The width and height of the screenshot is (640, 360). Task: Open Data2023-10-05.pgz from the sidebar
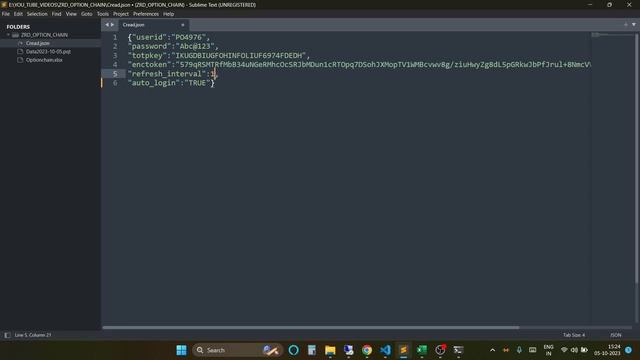pyautogui.click(x=48, y=52)
